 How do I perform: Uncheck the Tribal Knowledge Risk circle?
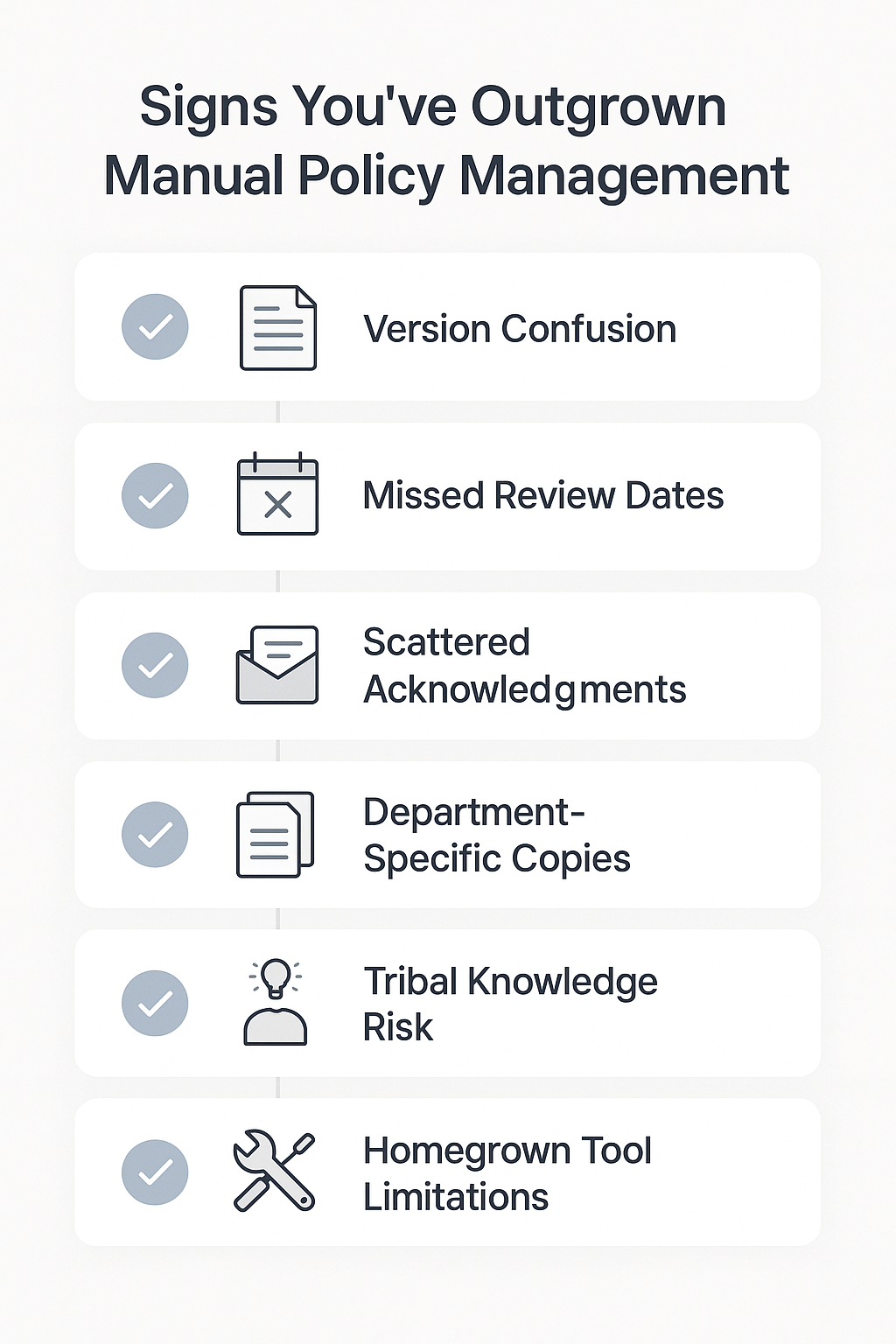[x=155, y=1004]
